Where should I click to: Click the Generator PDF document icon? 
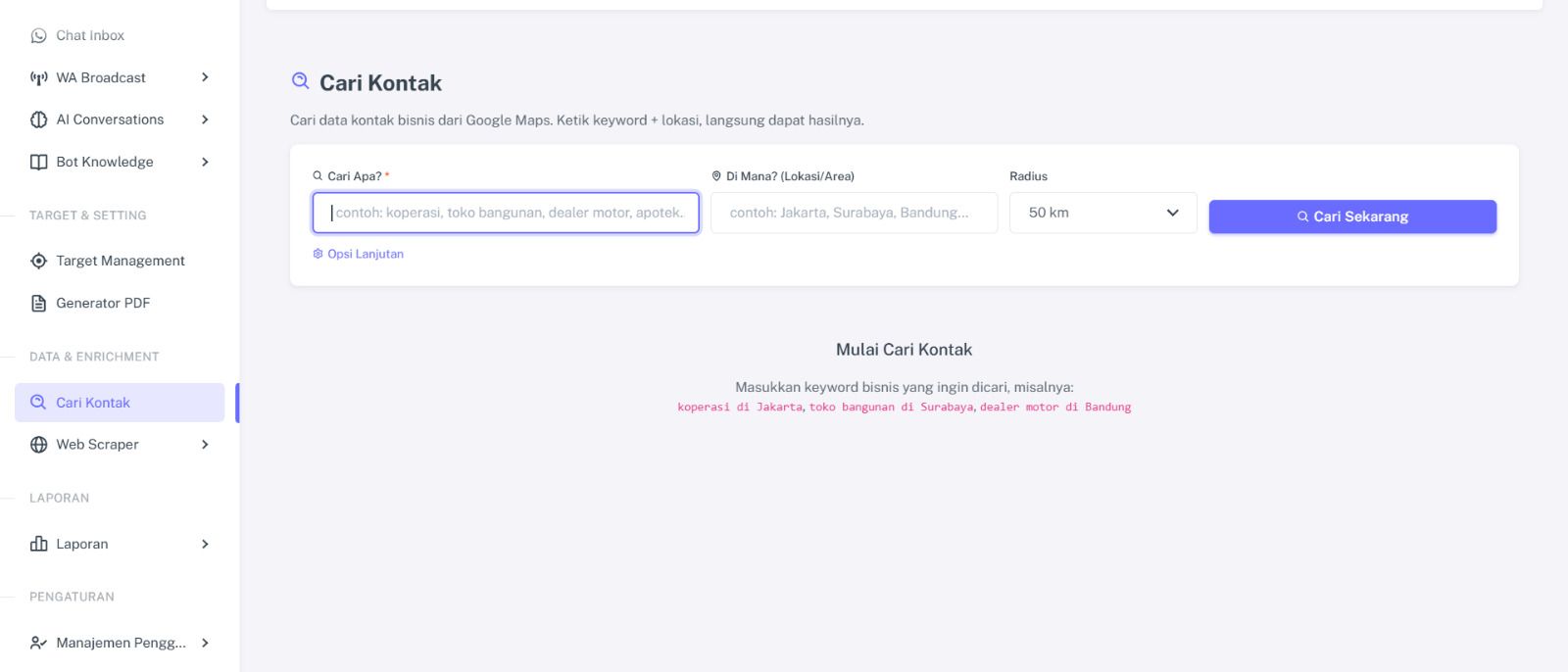point(38,303)
